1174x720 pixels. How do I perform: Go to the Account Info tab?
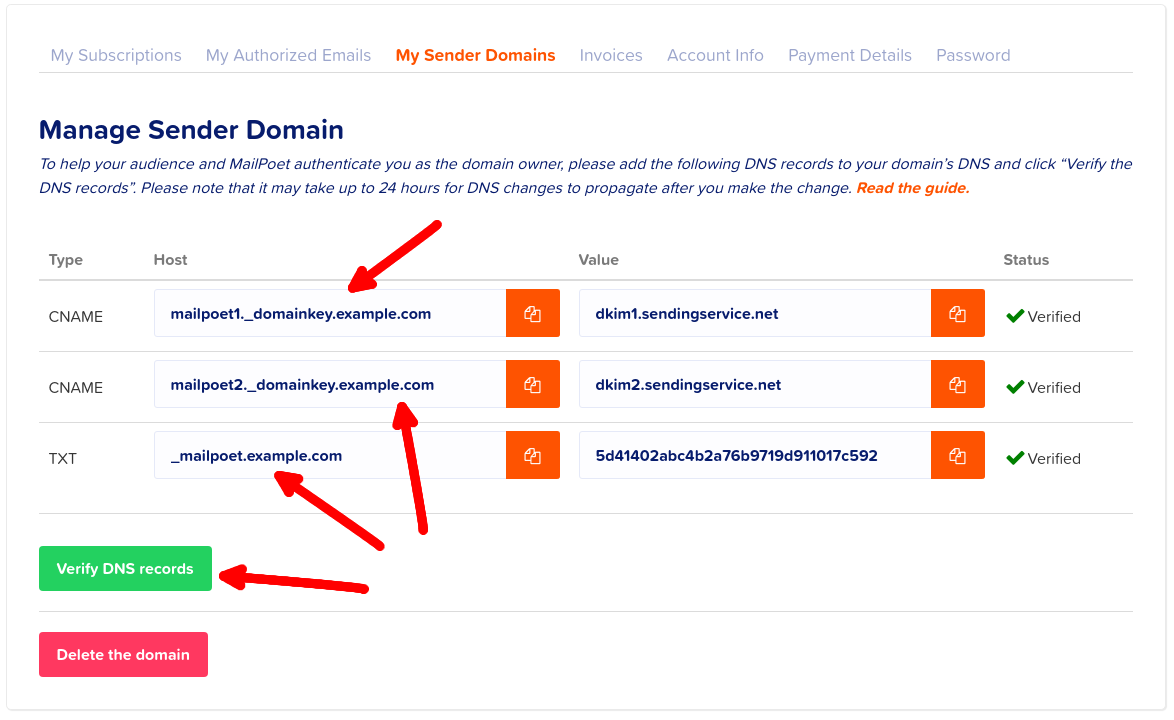click(715, 55)
